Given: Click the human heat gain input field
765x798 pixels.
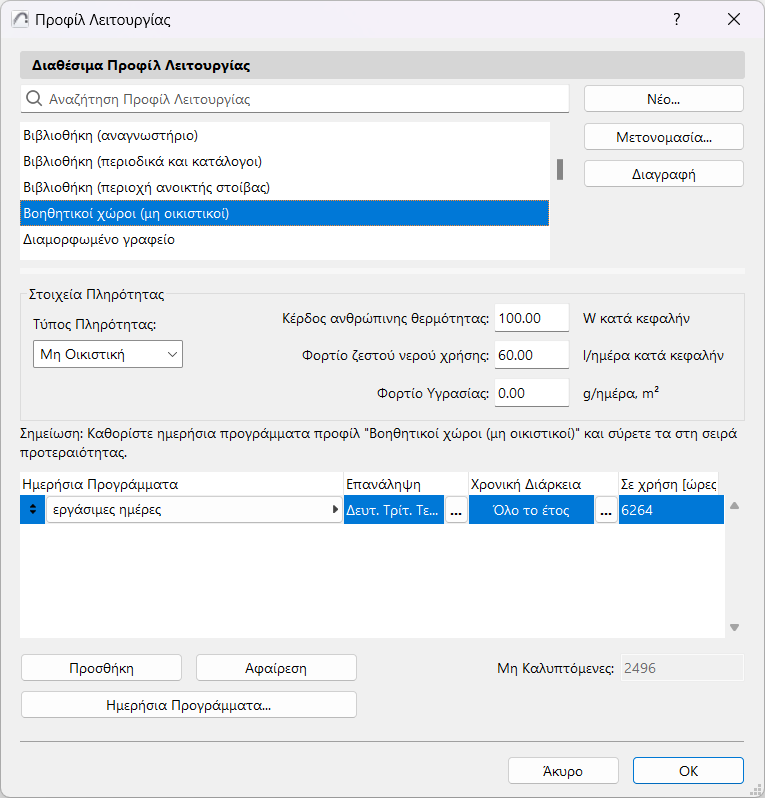Looking at the screenshot, I should click(531, 318).
